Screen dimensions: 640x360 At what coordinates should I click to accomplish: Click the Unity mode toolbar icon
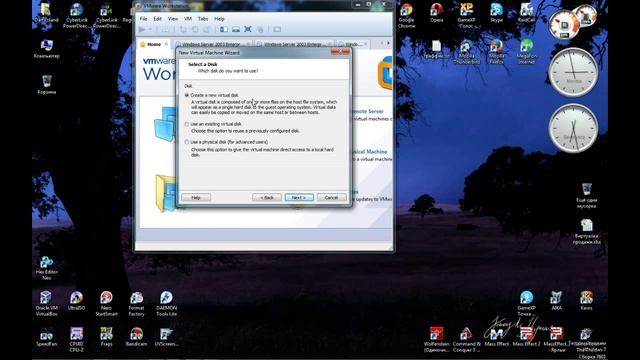coord(260,29)
